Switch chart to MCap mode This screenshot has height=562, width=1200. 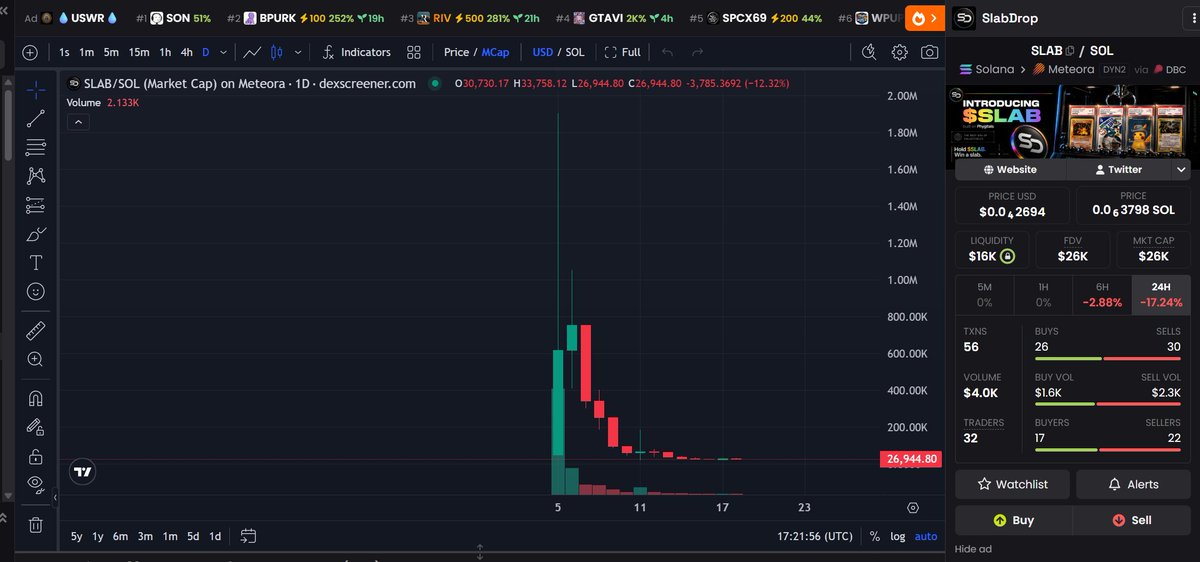[x=494, y=52]
